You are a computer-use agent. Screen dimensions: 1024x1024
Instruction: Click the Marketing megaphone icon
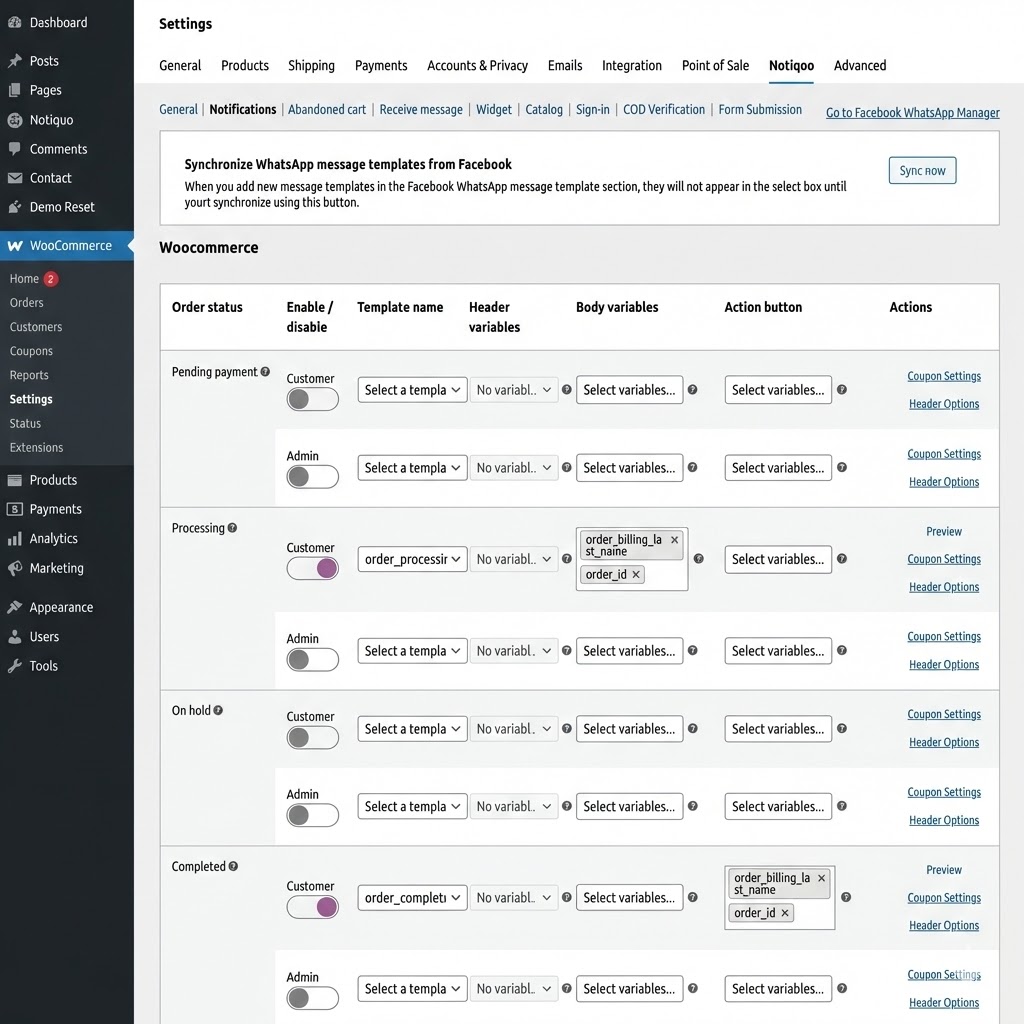[x=15, y=568]
